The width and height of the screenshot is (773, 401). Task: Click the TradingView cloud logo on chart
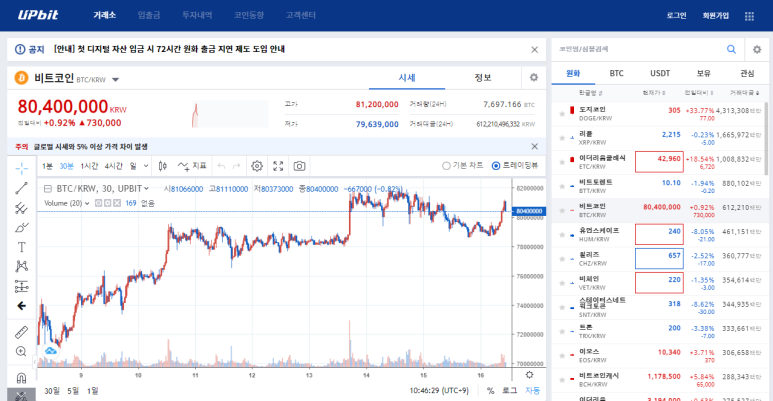50,351
